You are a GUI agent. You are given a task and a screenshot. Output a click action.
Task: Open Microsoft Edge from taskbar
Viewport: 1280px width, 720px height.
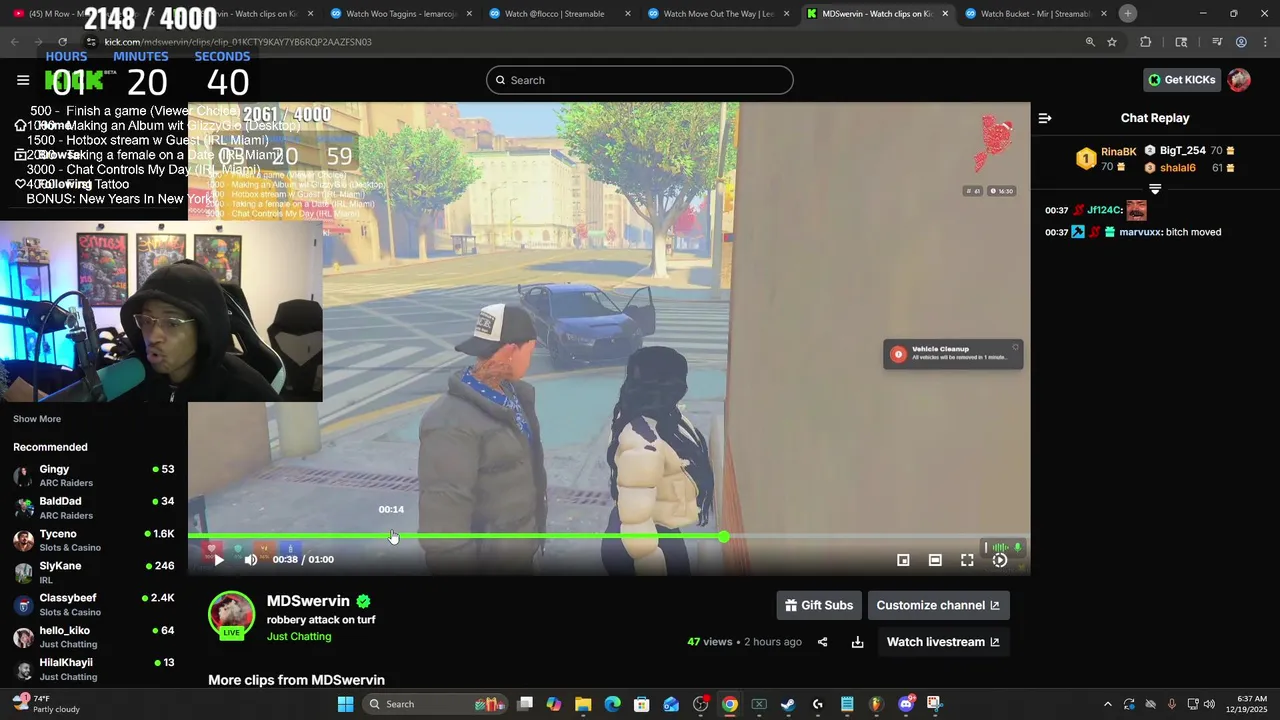[x=612, y=704]
